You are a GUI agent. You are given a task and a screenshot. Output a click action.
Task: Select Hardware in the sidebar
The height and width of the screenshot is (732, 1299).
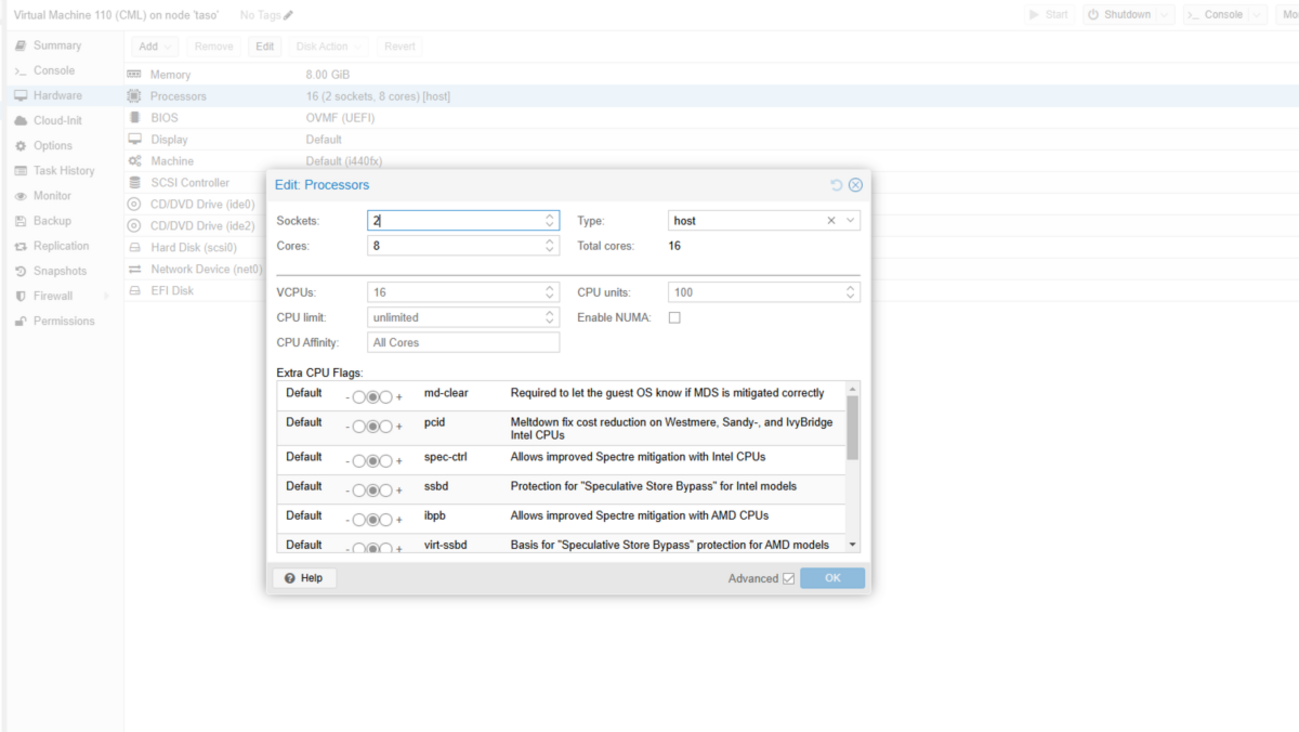pos(58,96)
